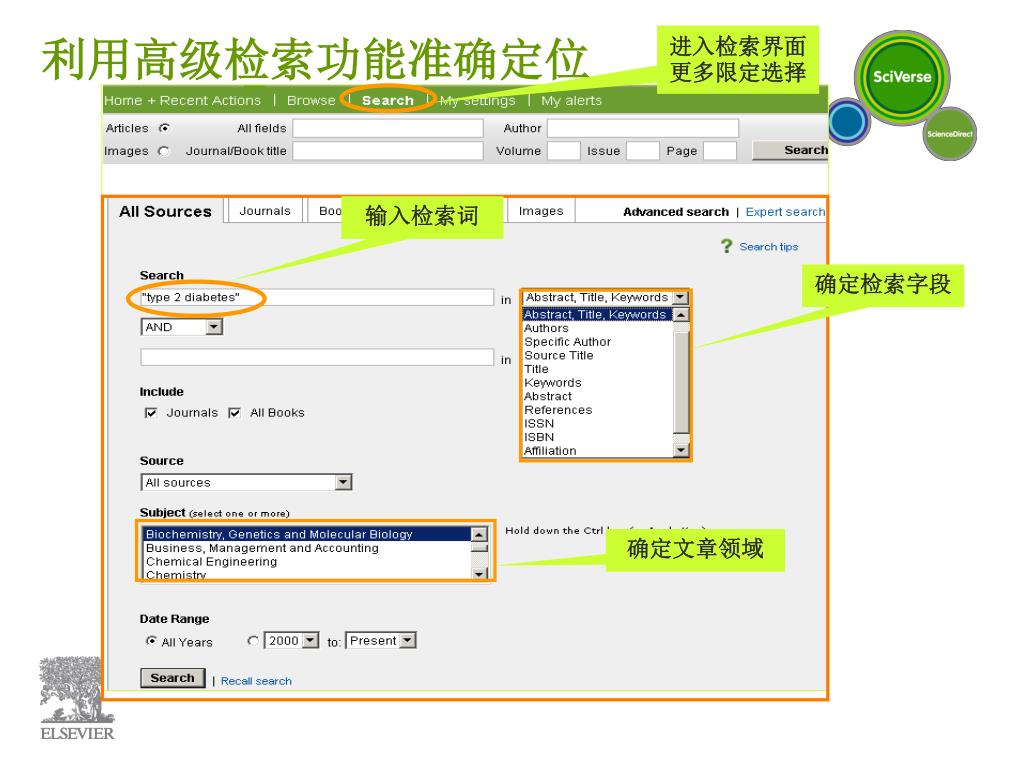Switch to the Journals tab
The width and height of the screenshot is (1024, 768).
265,211
